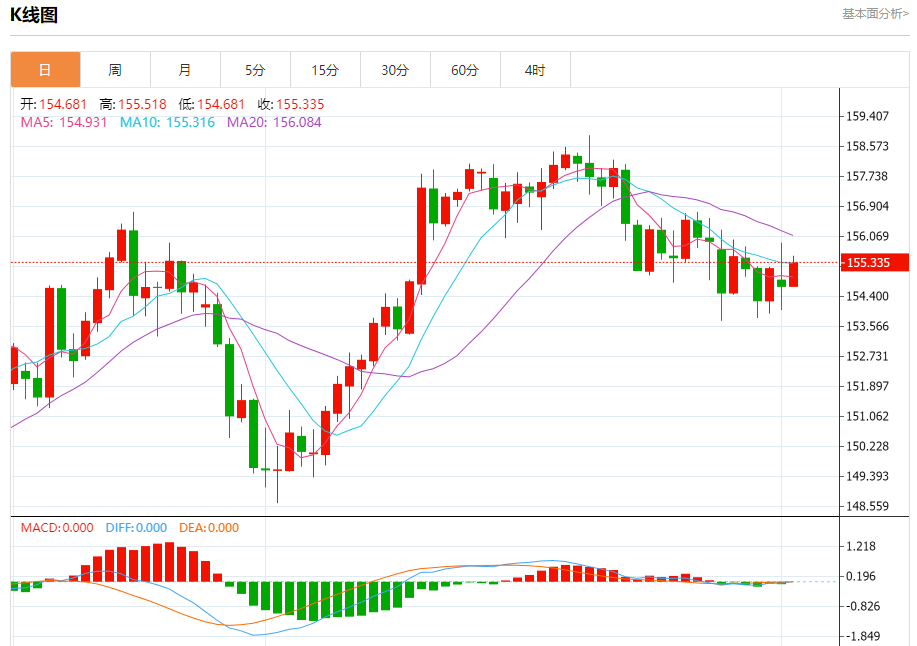Click the DEA value label

pos(209,528)
